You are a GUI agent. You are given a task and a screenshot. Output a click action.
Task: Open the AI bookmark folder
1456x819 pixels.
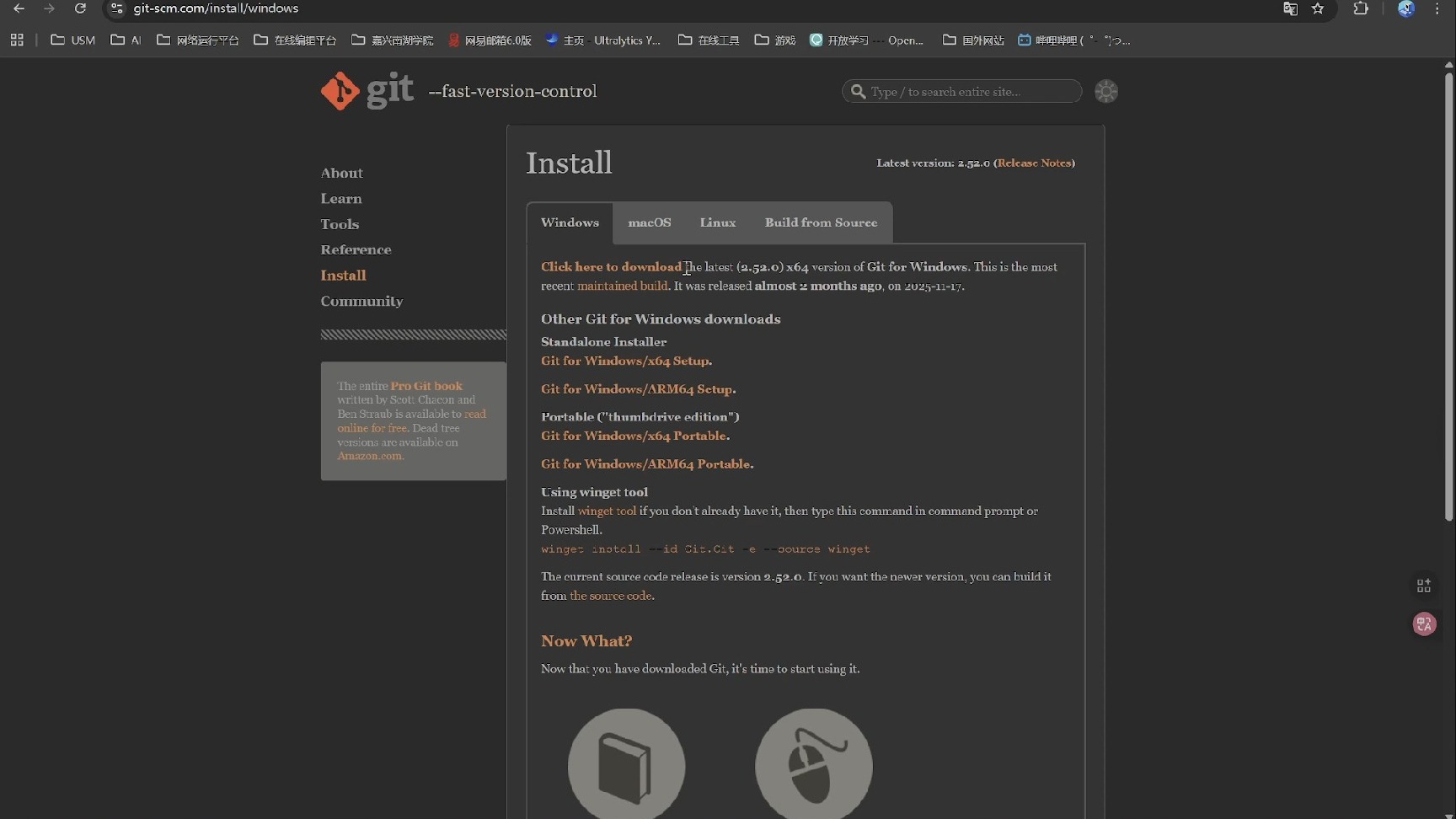click(x=126, y=40)
